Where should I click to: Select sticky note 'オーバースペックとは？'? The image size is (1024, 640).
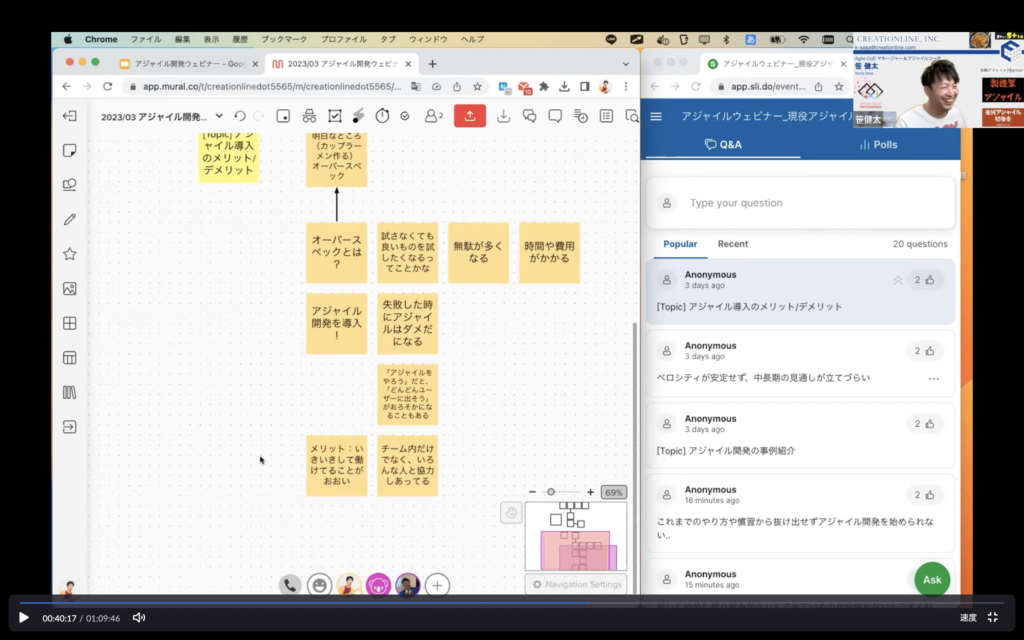(336, 253)
